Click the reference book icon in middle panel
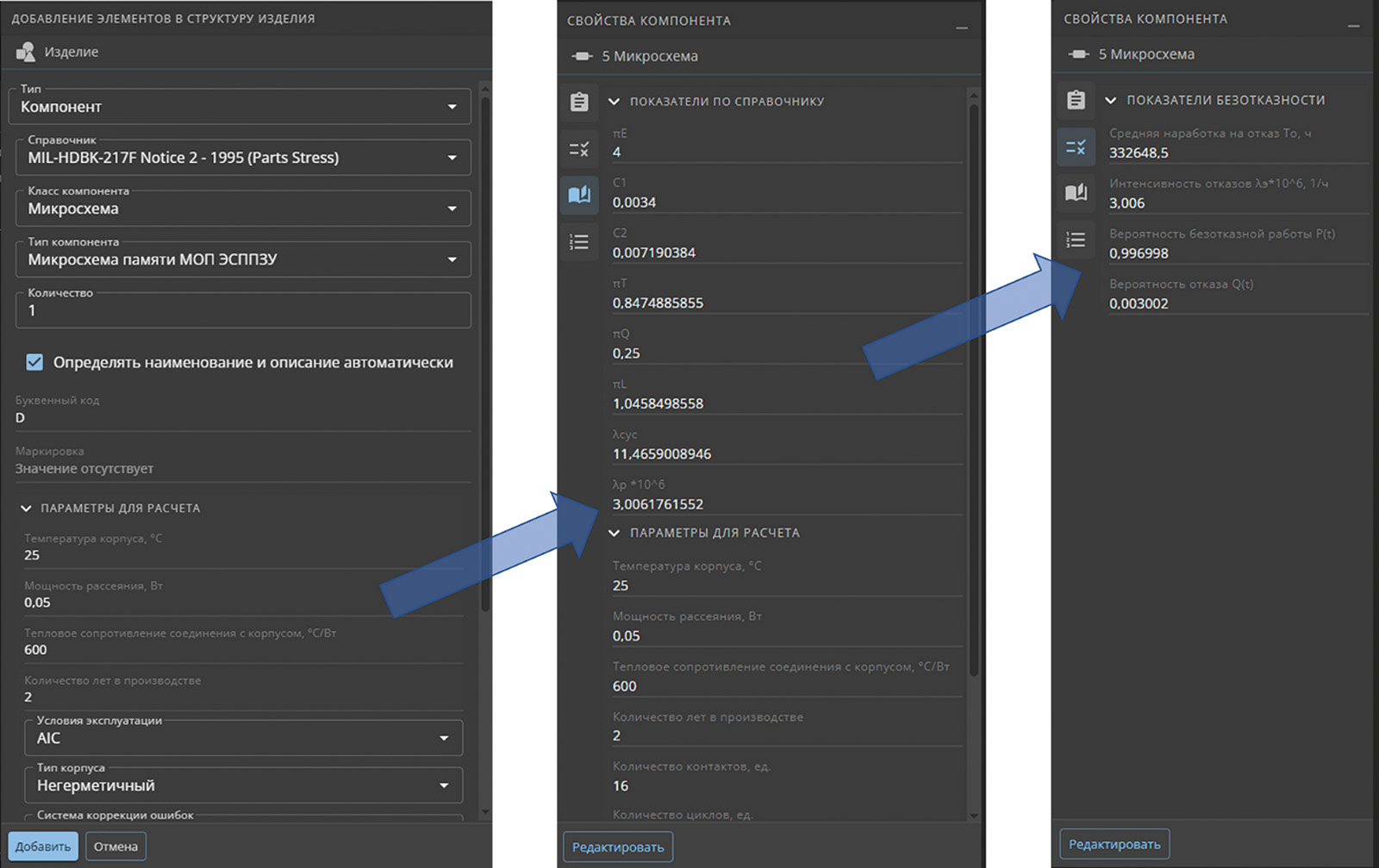Image resolution: width=1379 pixels, height=868 pixels. (579, 195)
